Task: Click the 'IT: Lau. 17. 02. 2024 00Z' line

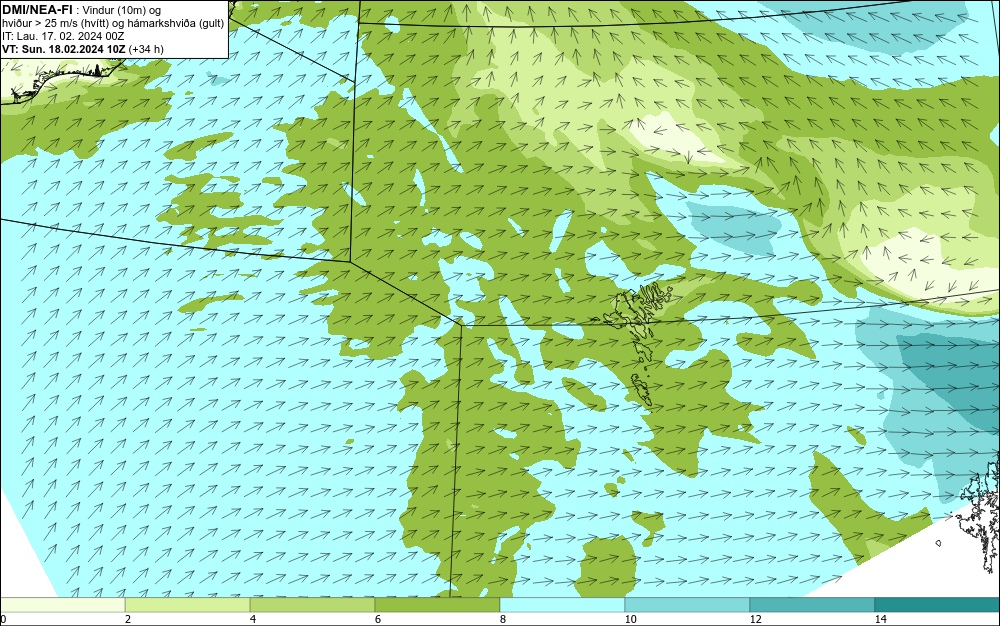Action: click(63, 36)
